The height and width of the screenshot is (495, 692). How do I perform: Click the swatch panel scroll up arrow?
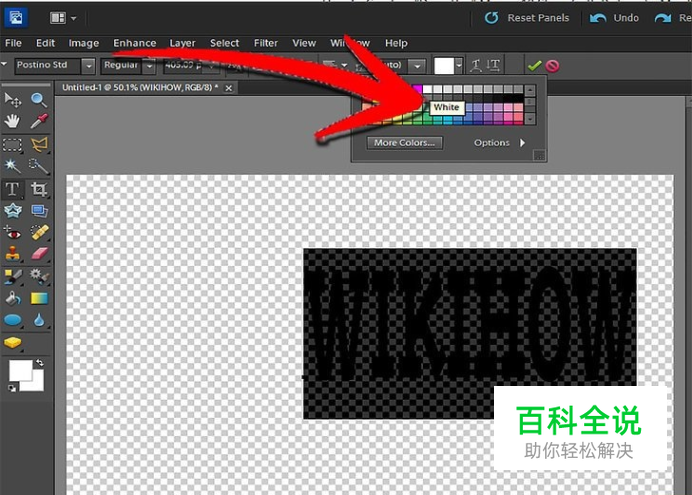click(x=530, y=90)
